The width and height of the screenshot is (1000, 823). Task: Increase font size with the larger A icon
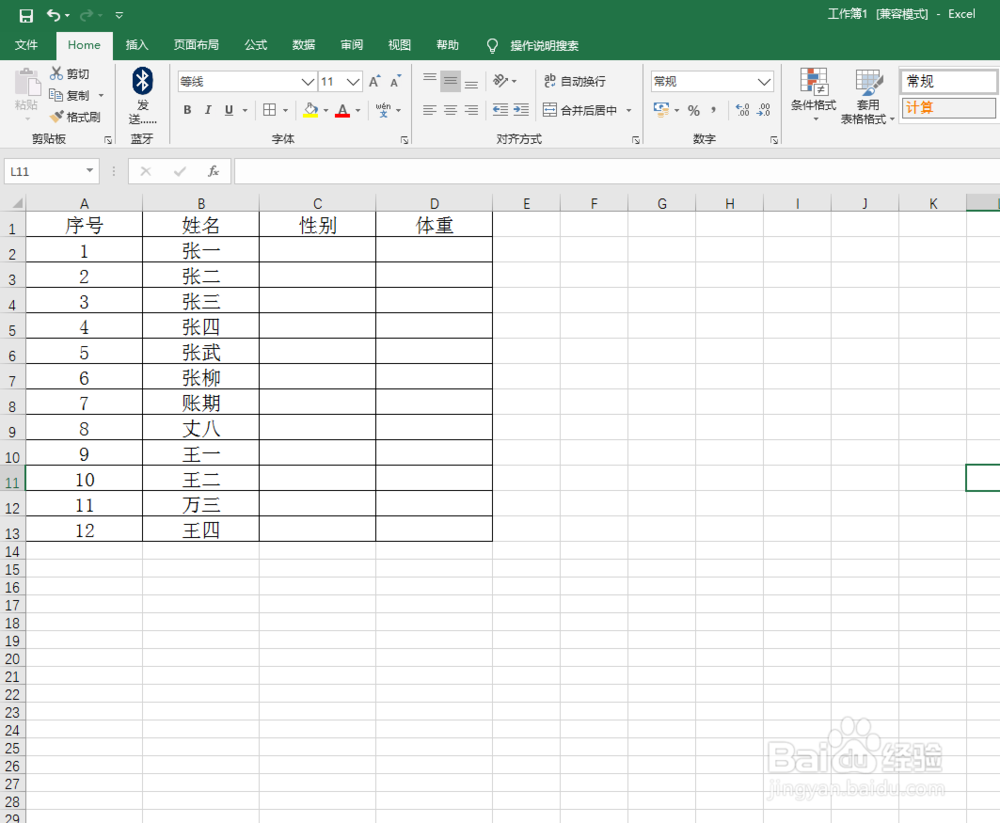pos(374,81)
